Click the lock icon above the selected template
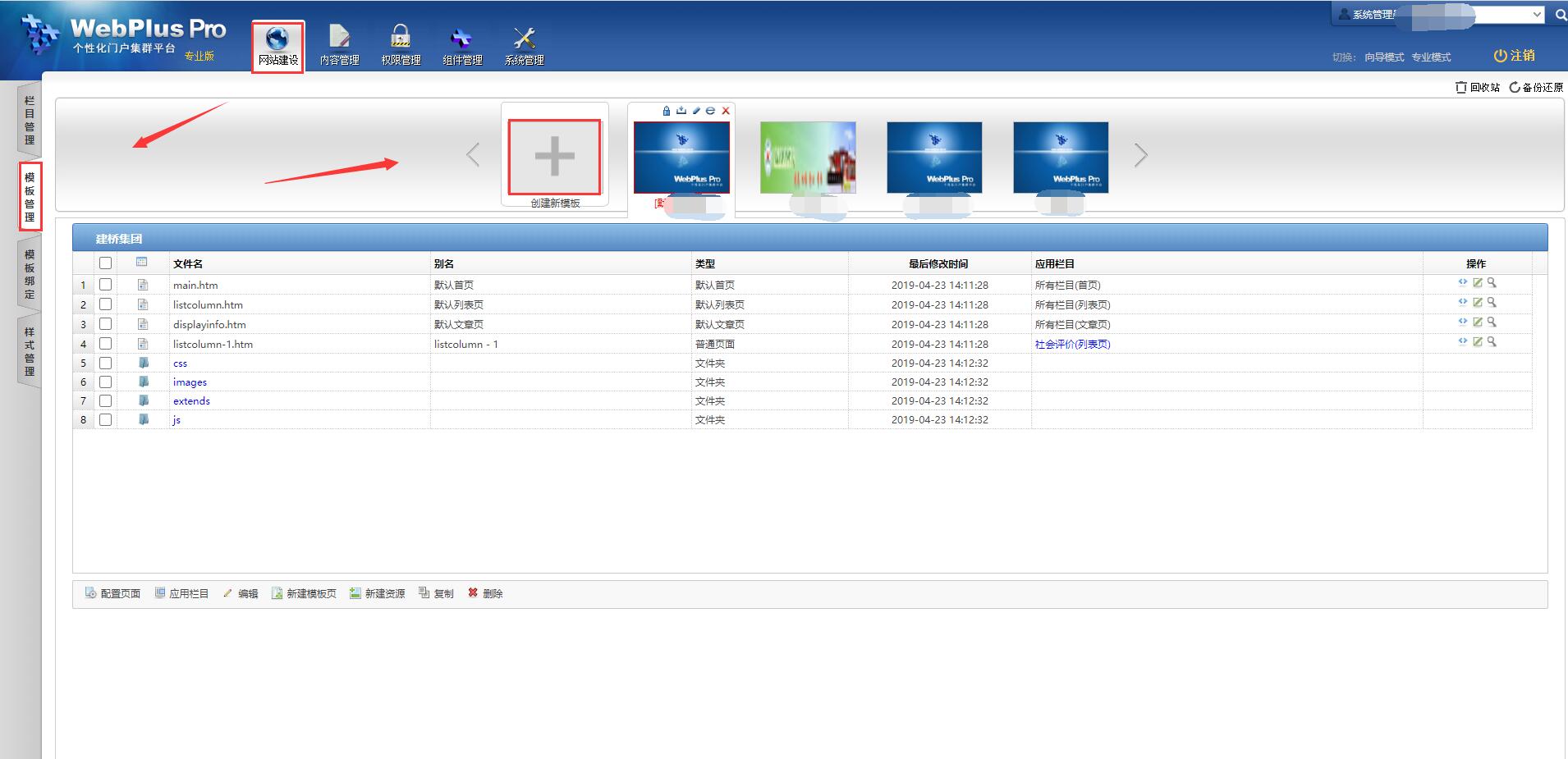 (x=667, y=111)
